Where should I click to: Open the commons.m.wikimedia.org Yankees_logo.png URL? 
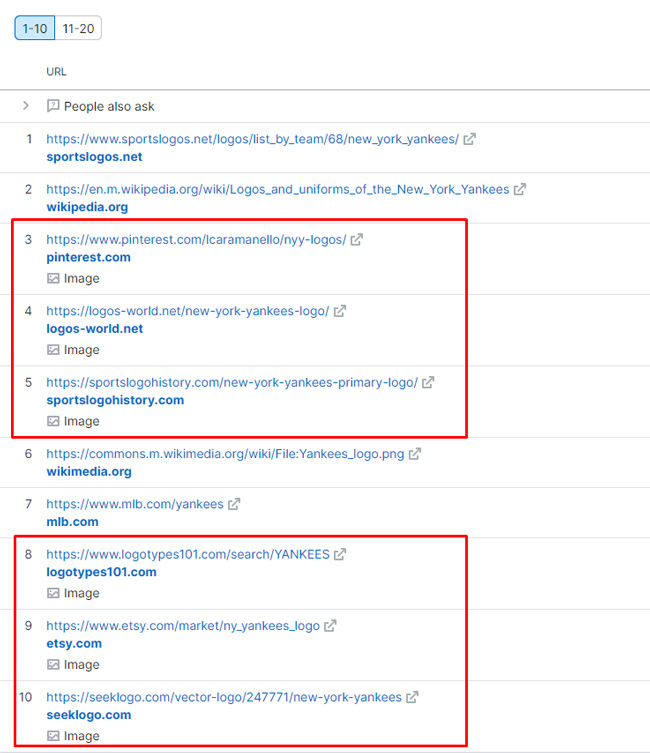tap(225, 454)
